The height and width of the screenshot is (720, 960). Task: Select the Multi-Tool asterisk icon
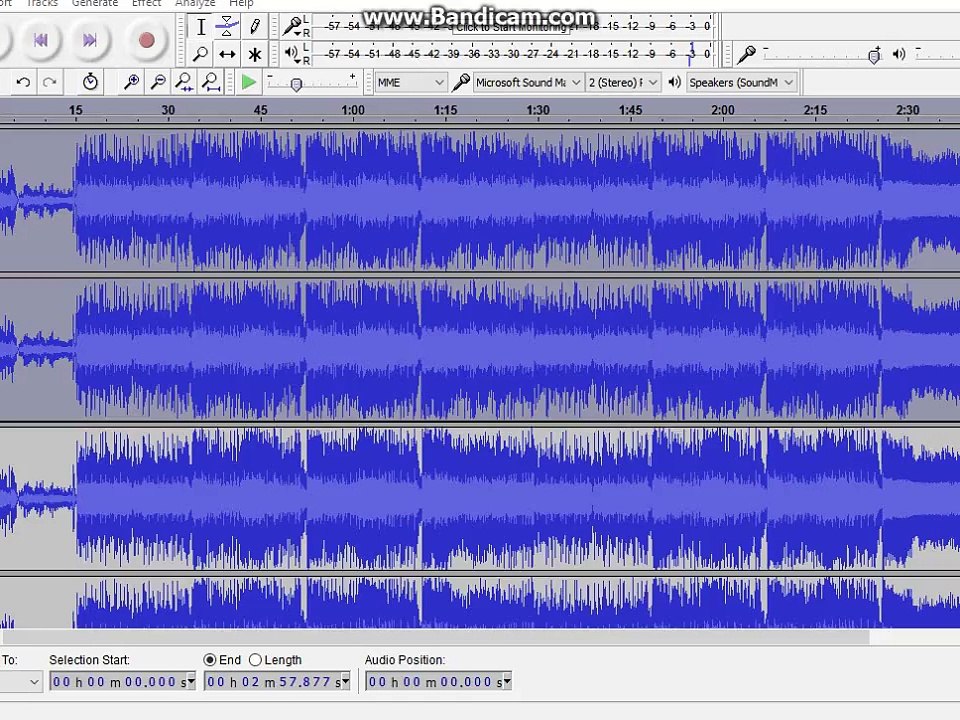[x=255, y=54]
